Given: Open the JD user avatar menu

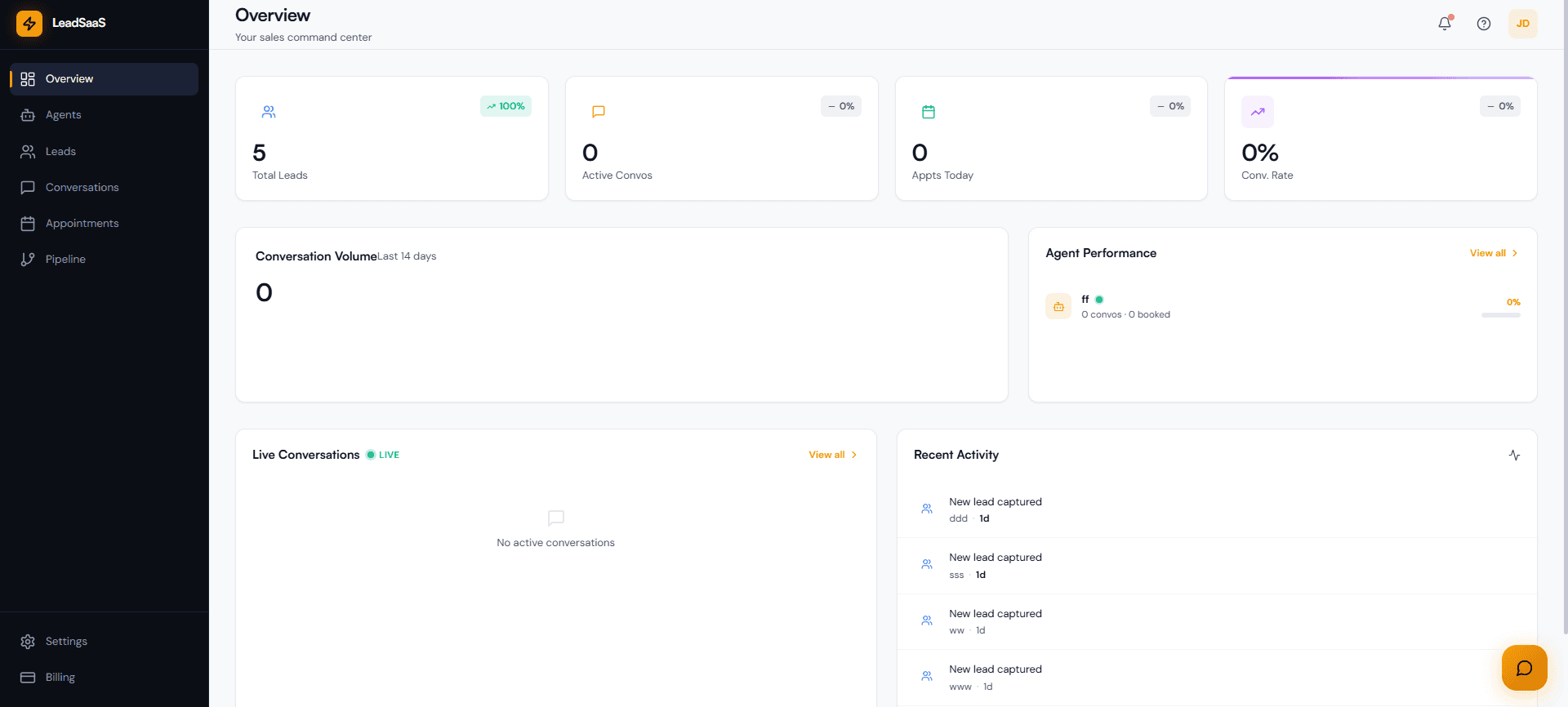Looking at the screenshot, I should coord(1523,24).
